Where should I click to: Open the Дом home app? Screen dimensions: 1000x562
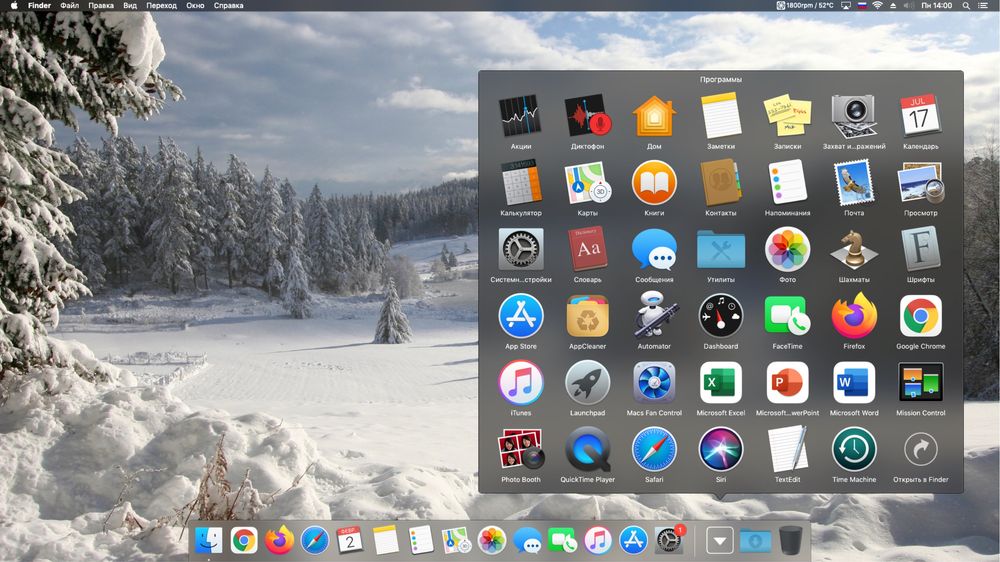pos(654,116)
